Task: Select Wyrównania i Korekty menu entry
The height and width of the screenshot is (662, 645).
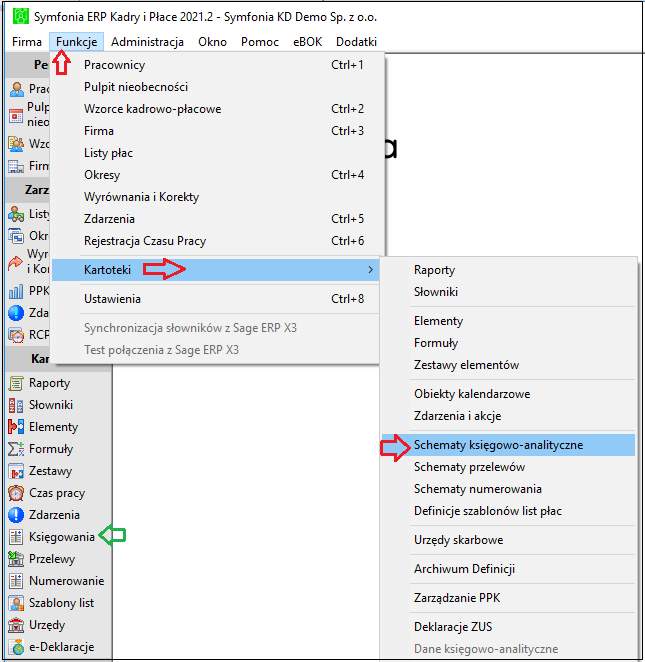Action: [x=218, y=197]
